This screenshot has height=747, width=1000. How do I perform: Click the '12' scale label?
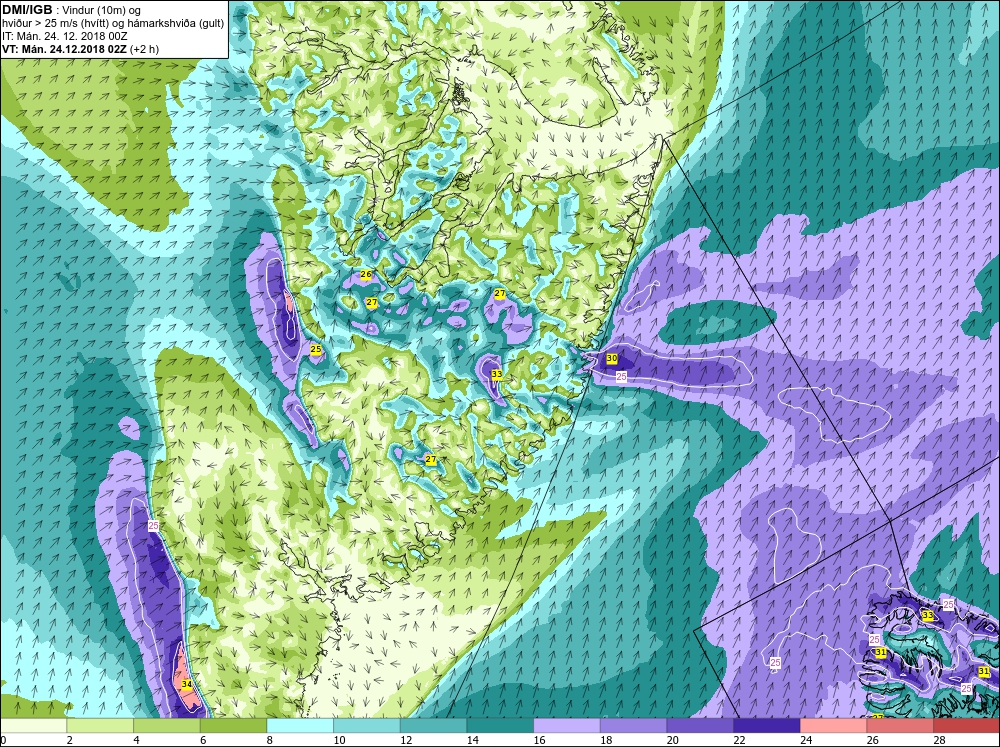406,740
